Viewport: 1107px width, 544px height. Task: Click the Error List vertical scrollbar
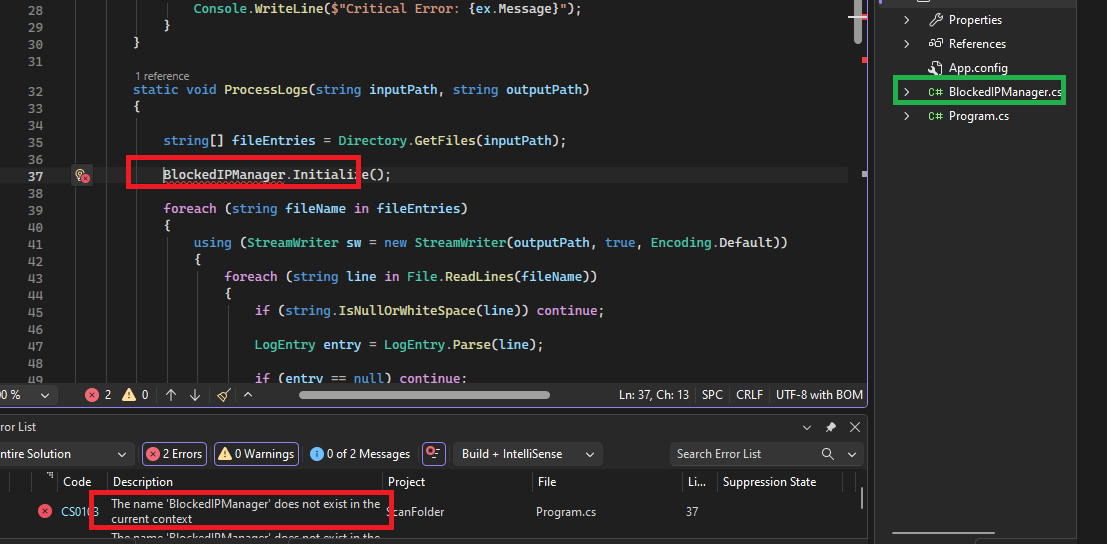(862, 497)
